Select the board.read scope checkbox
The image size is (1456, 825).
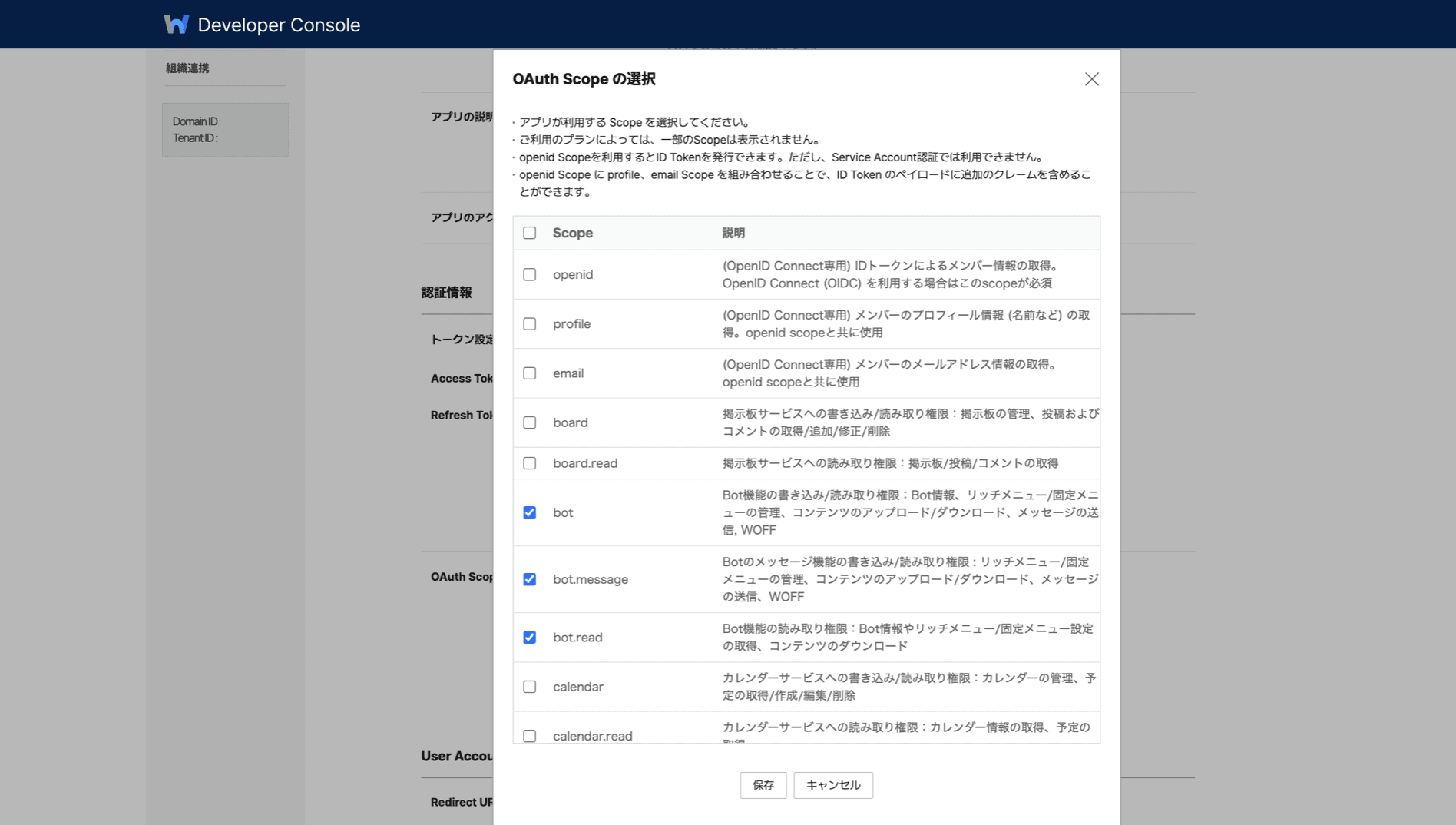point(530,463)
